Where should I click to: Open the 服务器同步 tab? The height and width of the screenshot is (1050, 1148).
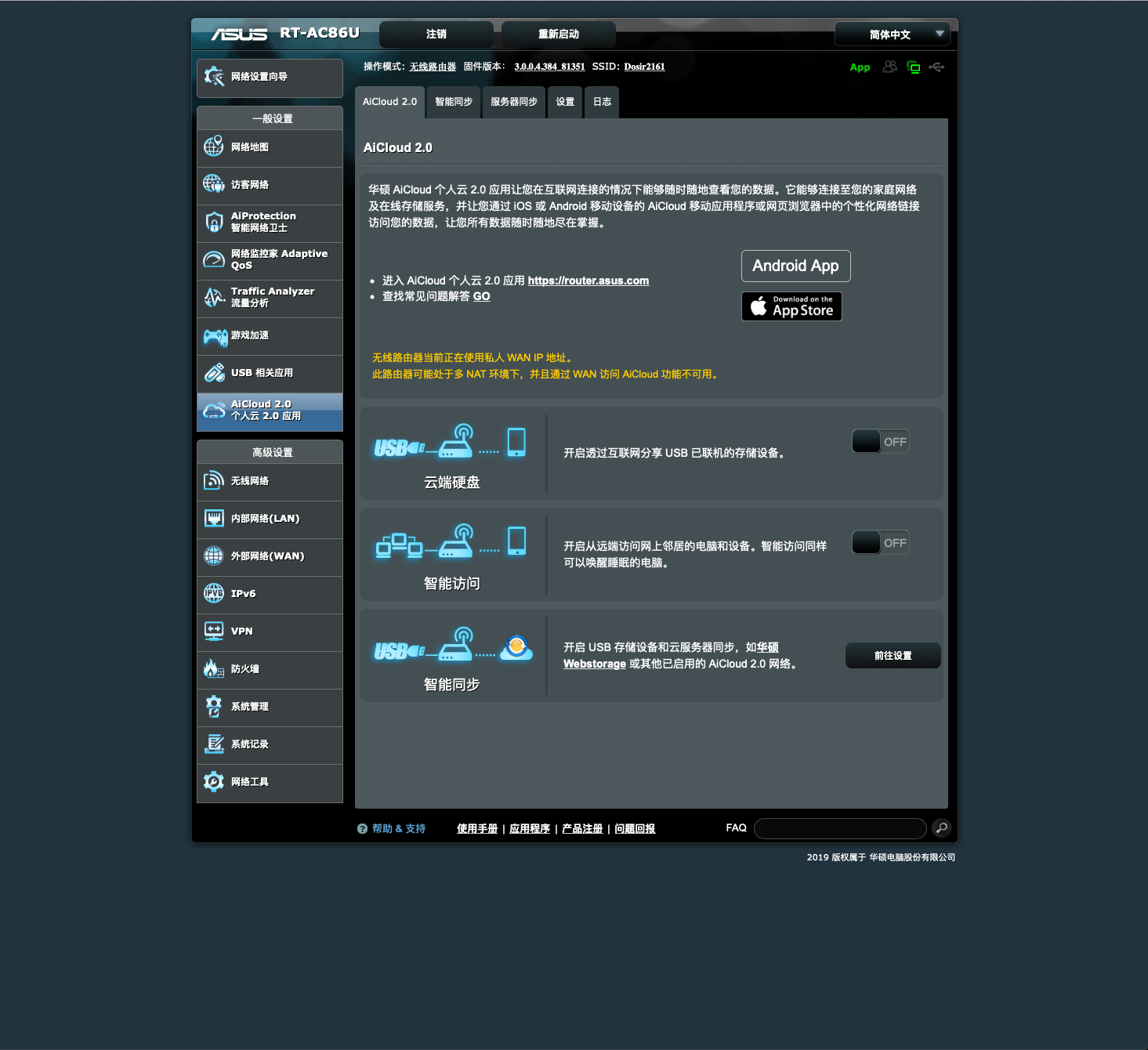pos(514,102)
